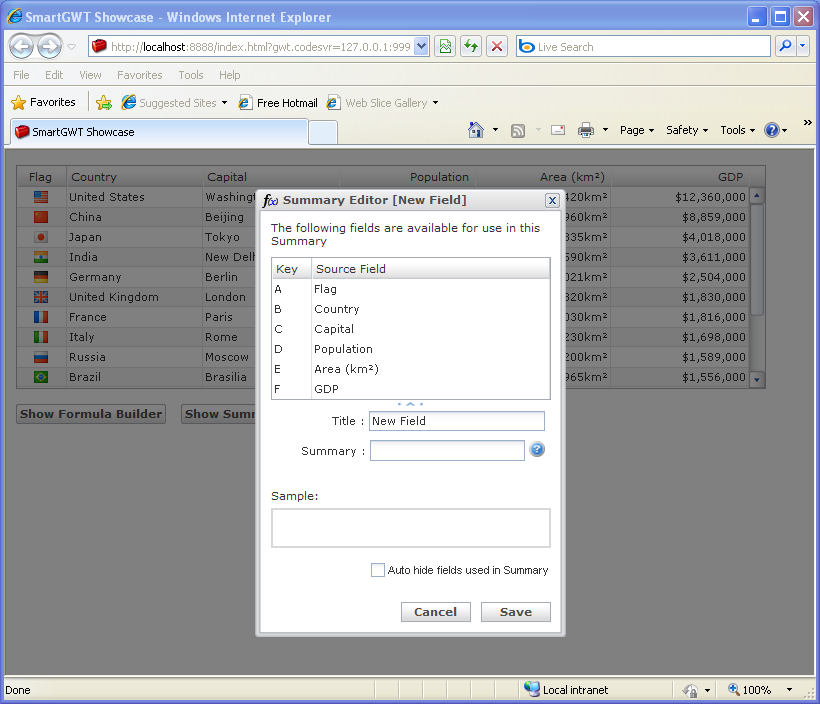Screen dimensions: 820x704
Task: Open the Tools menu in menu bar
Action: point(190,75)
